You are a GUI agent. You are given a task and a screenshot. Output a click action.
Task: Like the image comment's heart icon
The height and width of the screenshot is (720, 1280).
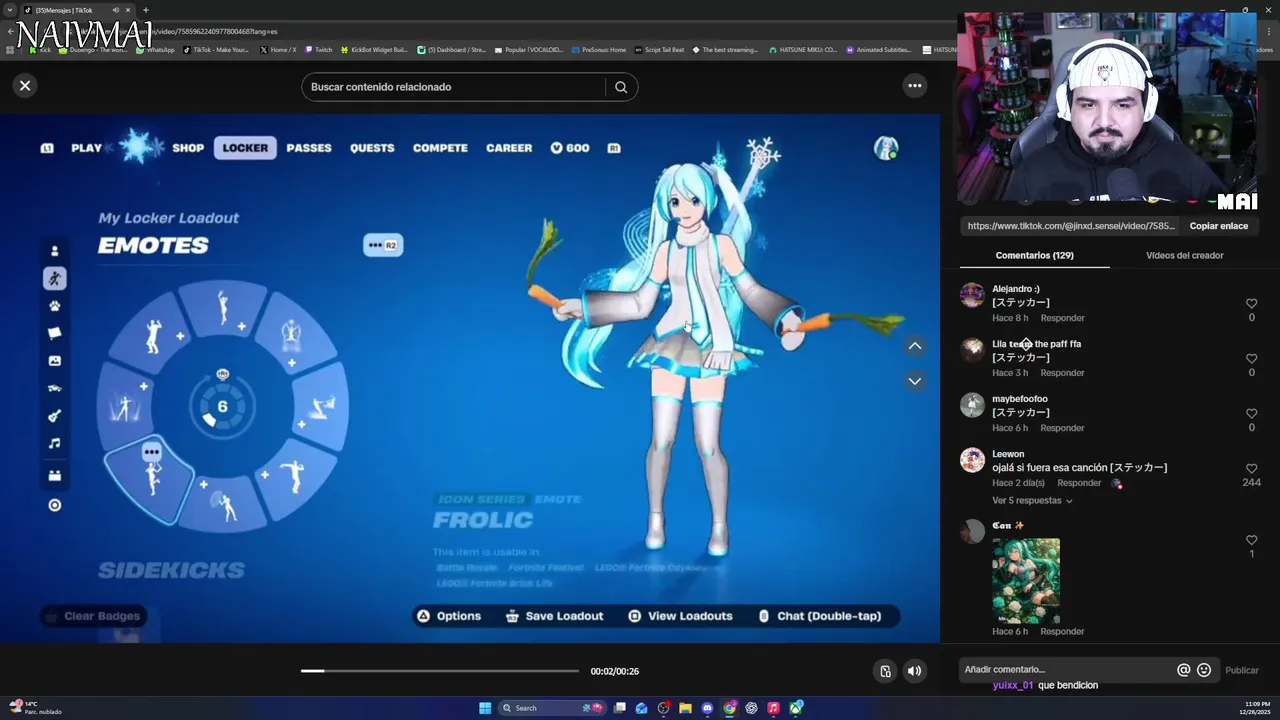tap(1251, 540)
